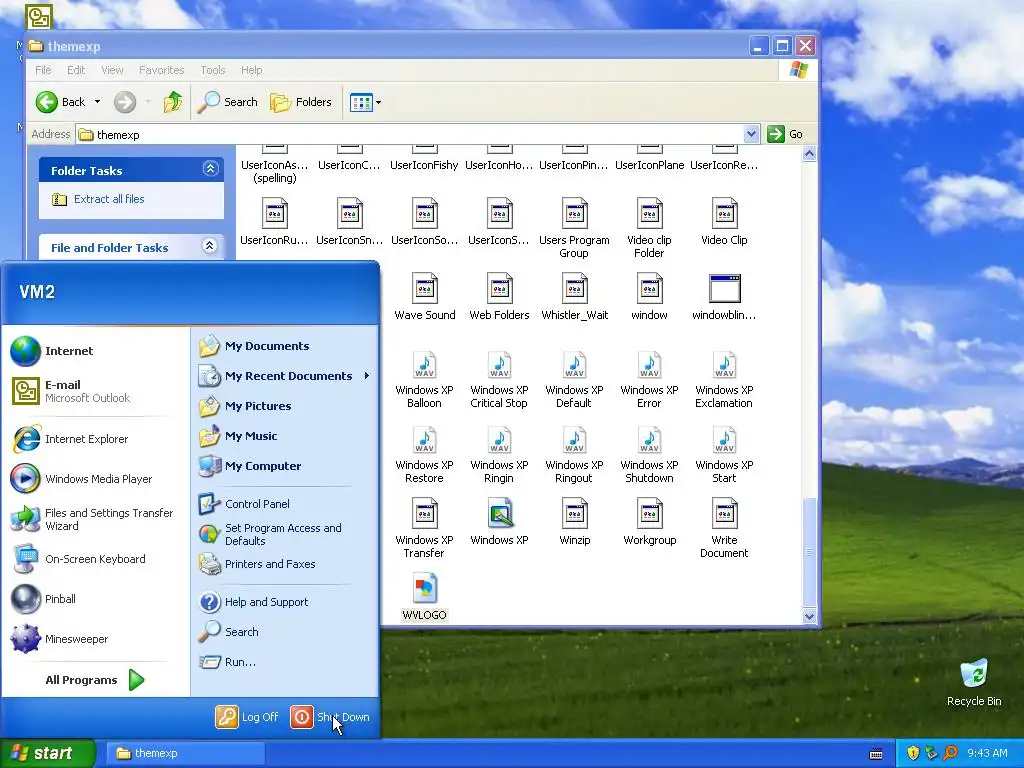The image size is (1024, 768).
Task: Open the Favorites menu
Action: pos(161,70)
